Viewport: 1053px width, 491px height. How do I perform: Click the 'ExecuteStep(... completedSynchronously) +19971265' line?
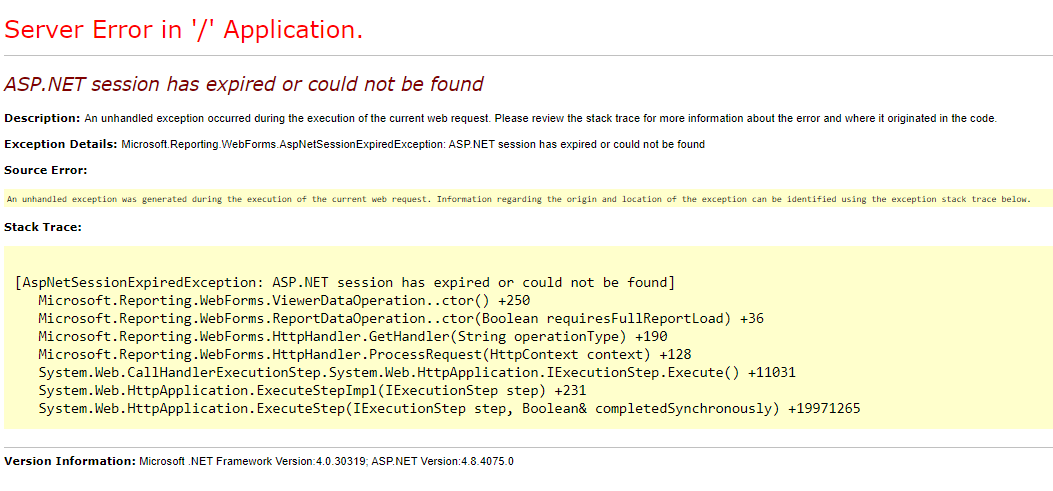point(449,409)
